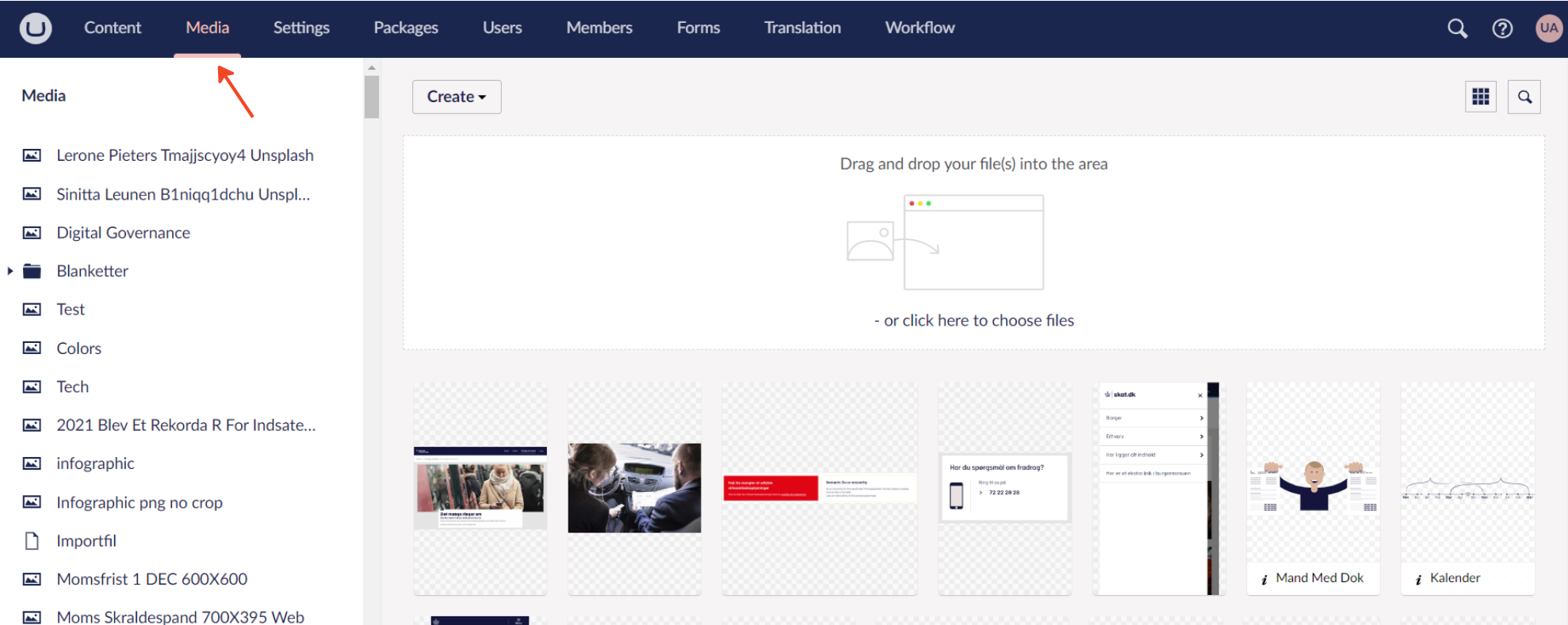Select thumbnail of people in a car

(634, 487)
